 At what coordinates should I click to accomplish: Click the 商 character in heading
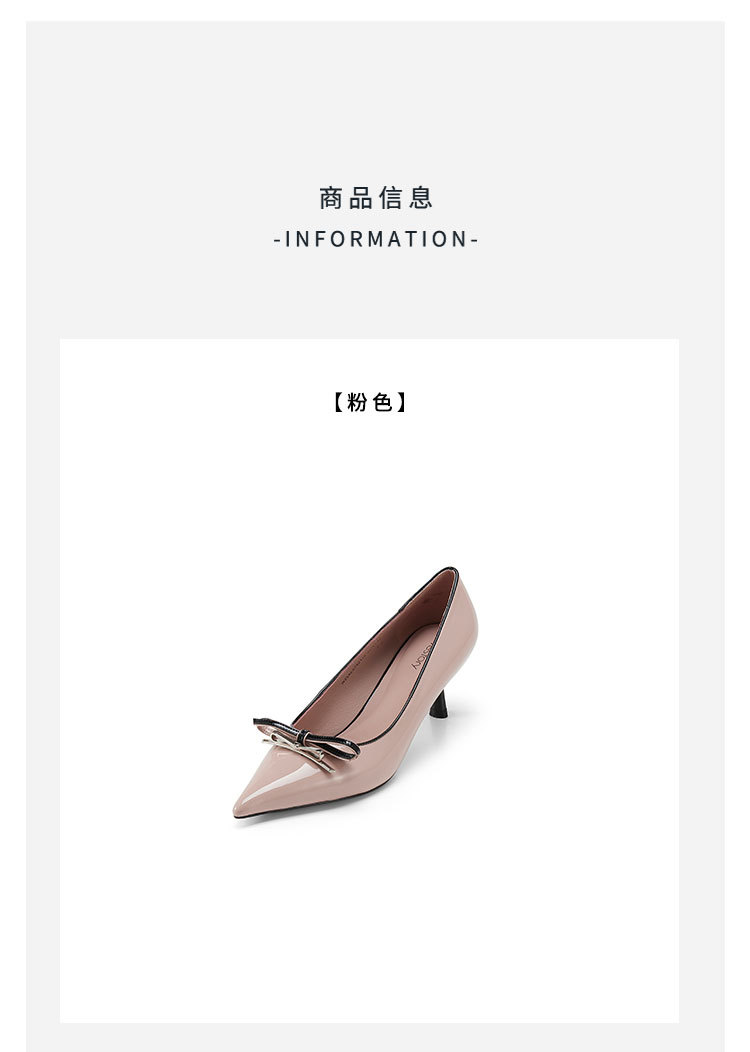tap(331, 198)
